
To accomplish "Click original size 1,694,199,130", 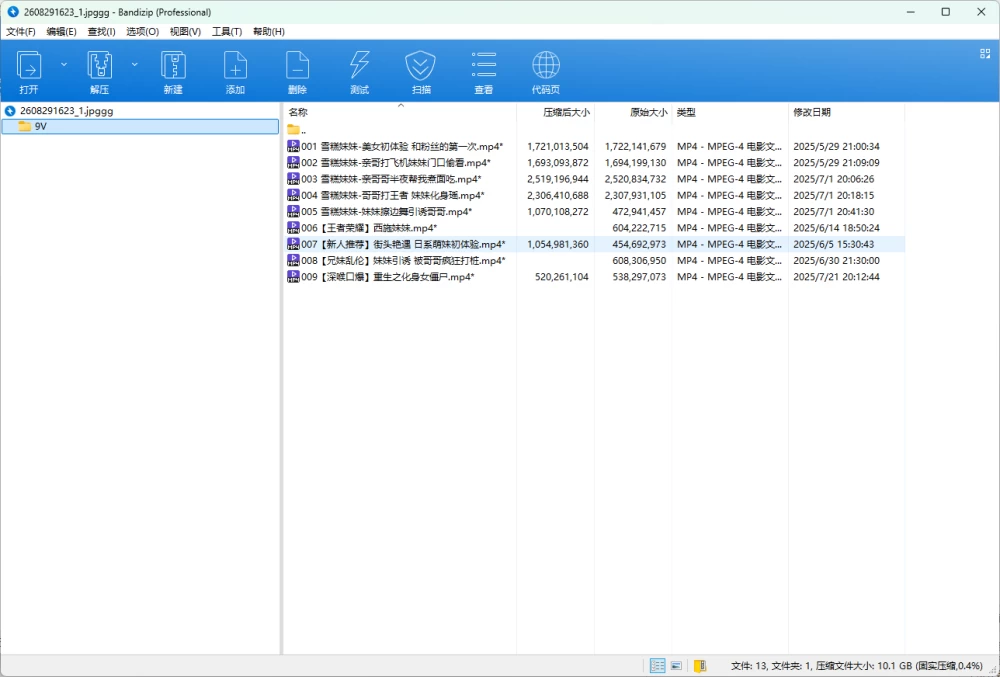I will tap(635, 163).
